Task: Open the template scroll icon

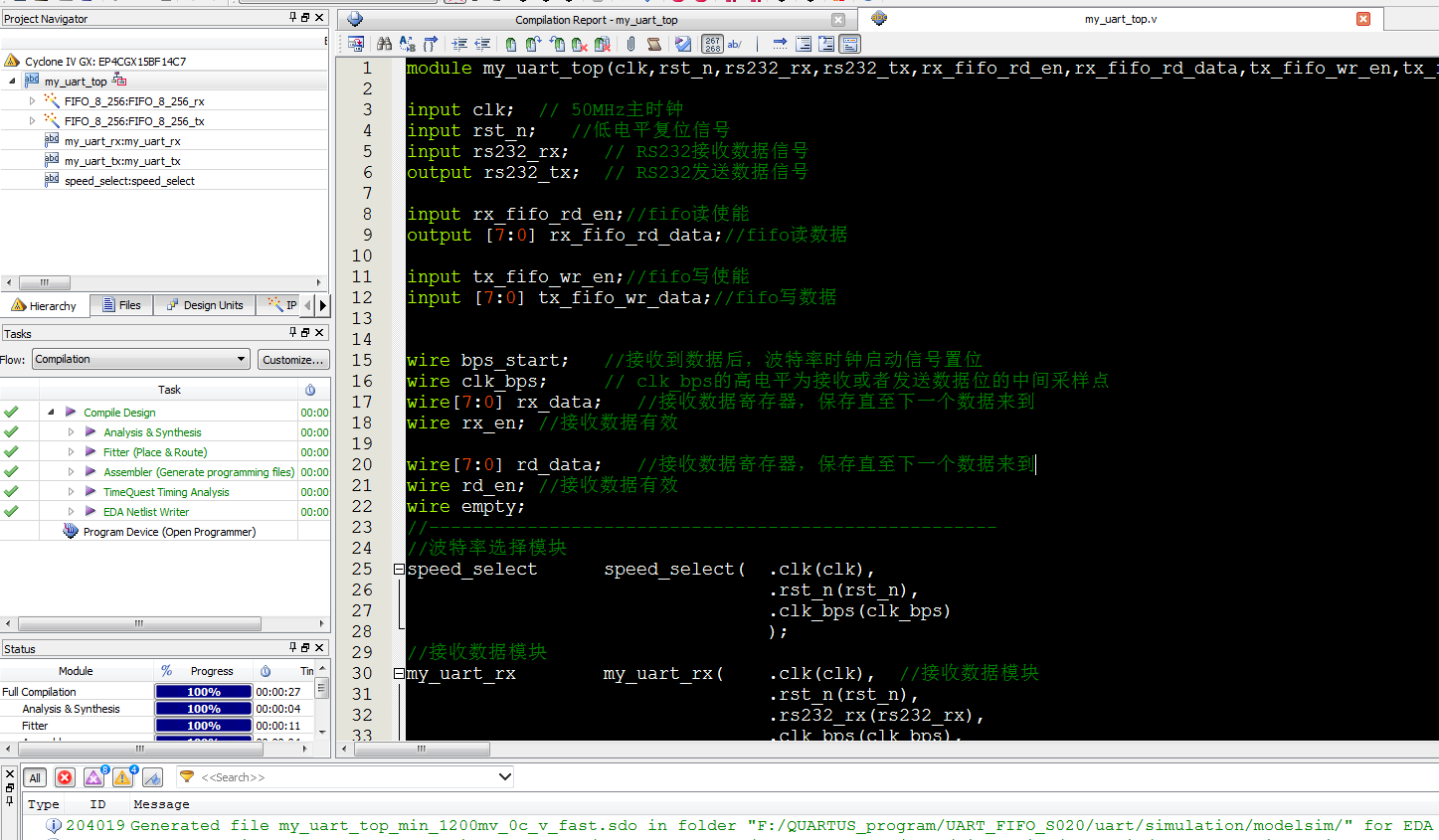Action: click(x=653, y=44)
